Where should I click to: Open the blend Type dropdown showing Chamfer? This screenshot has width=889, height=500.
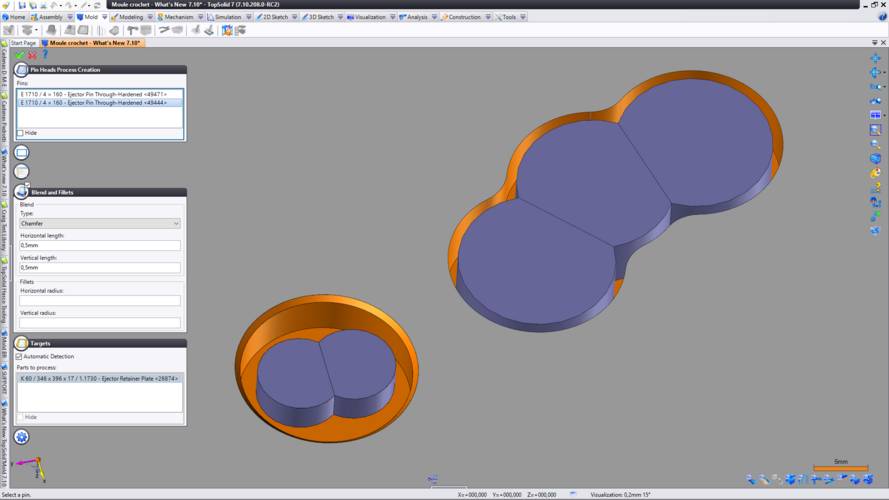(100, 224)
